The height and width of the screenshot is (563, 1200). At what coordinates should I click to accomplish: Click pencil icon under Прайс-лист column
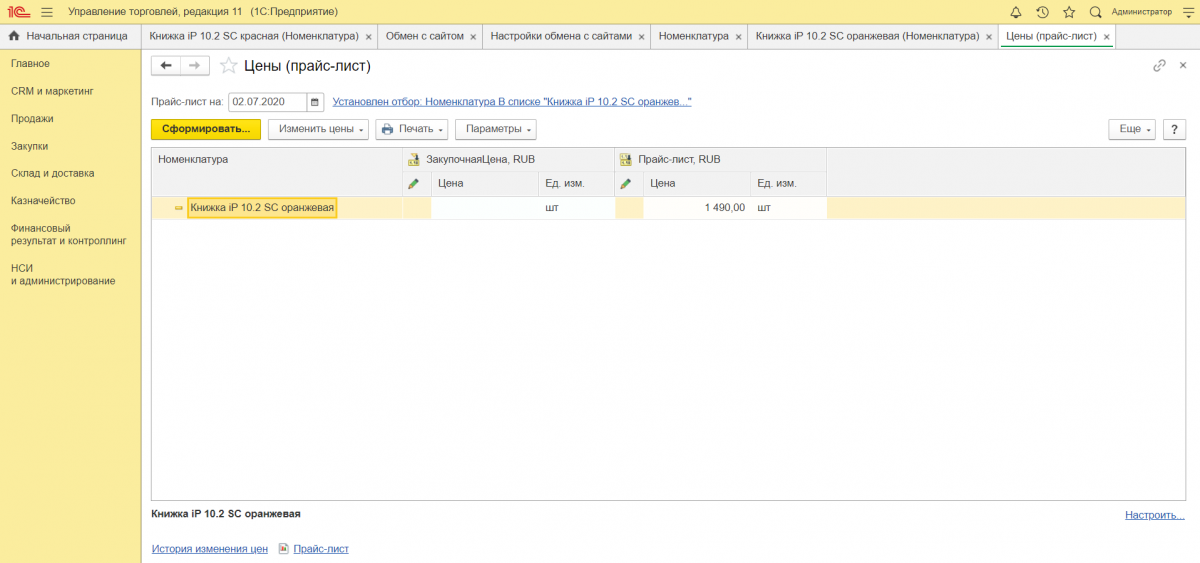[626, 184]
